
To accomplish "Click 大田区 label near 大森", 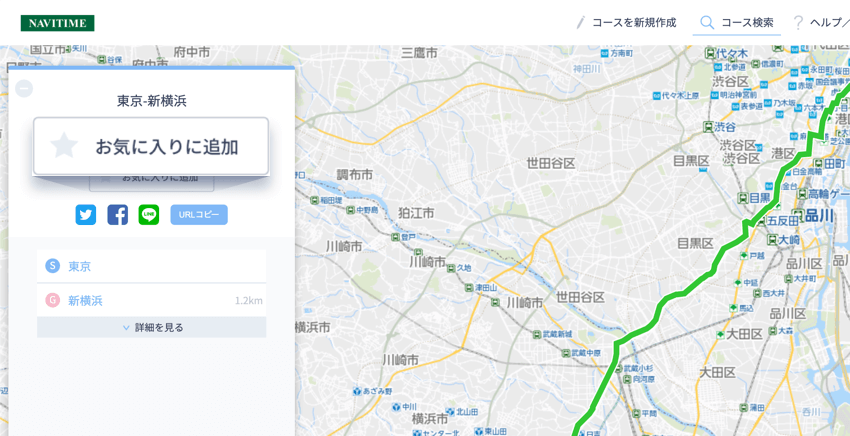I will coord(744,334).
